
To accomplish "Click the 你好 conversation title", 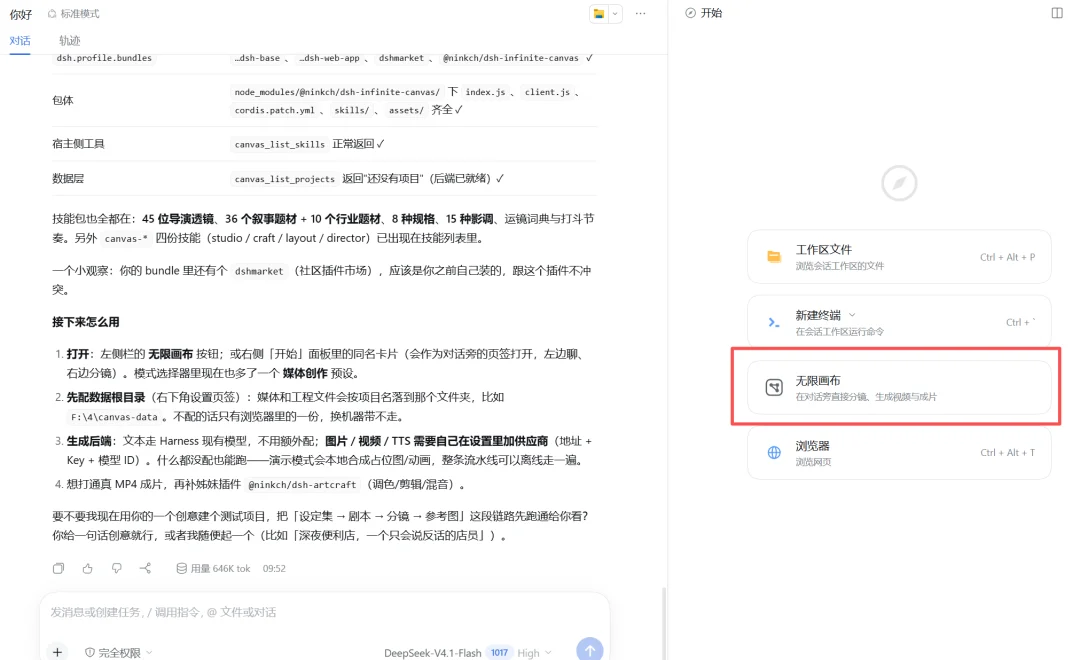I will coord(21,14).
